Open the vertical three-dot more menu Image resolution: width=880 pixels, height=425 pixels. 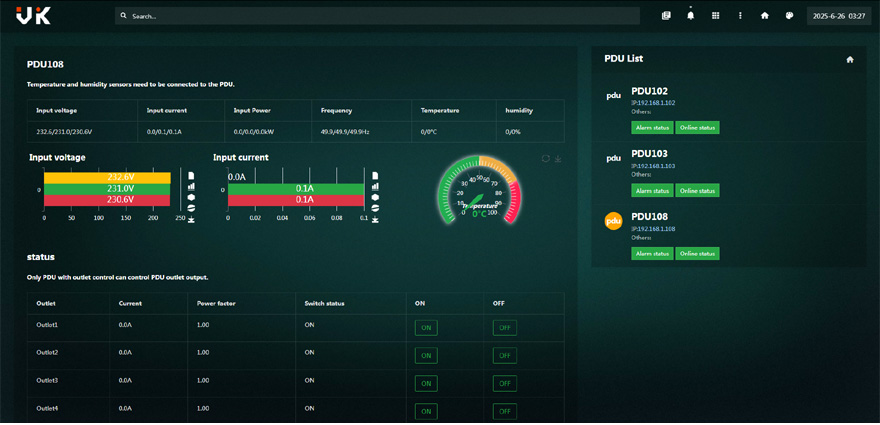740,16
